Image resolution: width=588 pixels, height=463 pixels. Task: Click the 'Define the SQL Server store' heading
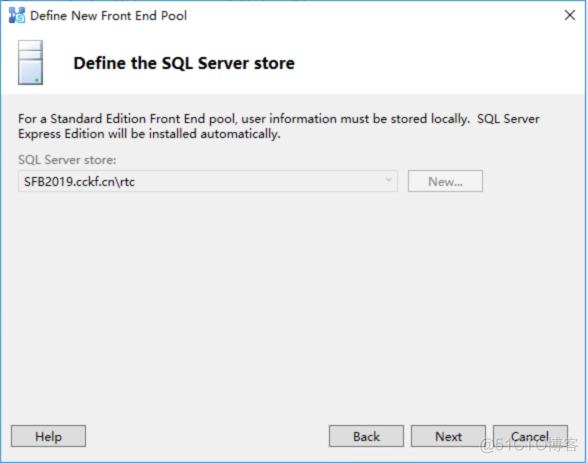coord(184,63)
